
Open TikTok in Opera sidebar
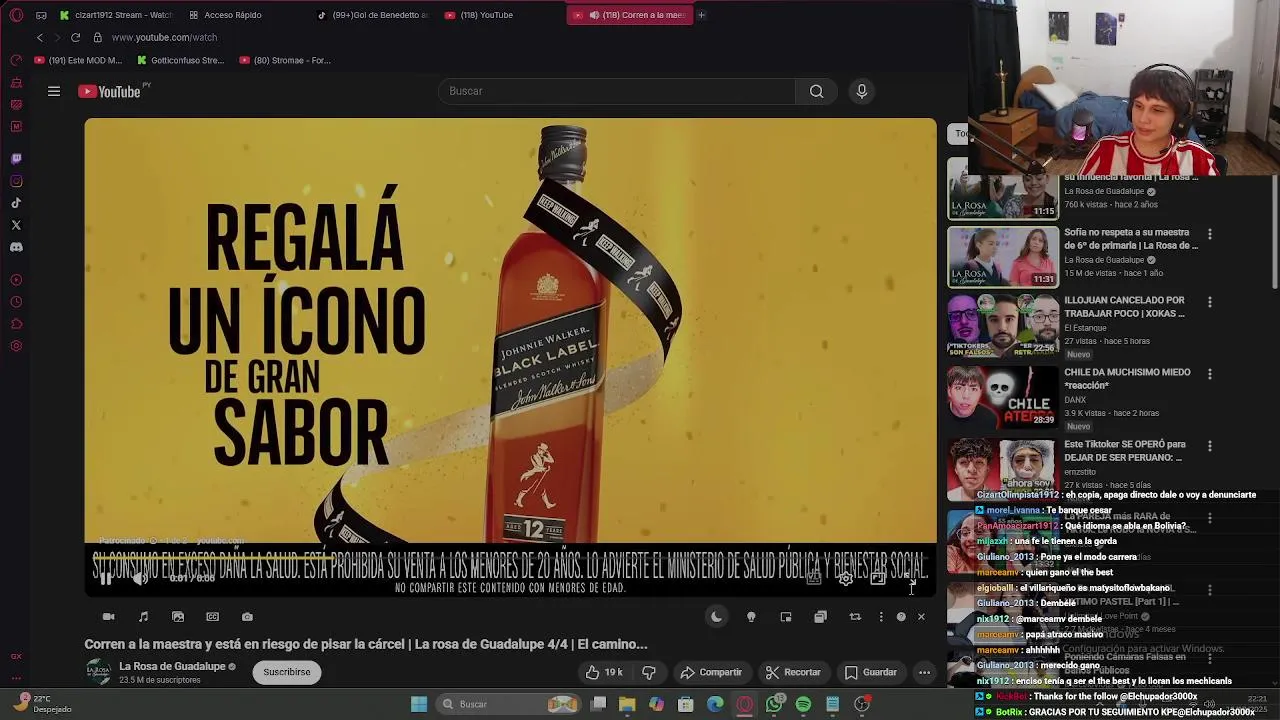[x=16, y=203]
